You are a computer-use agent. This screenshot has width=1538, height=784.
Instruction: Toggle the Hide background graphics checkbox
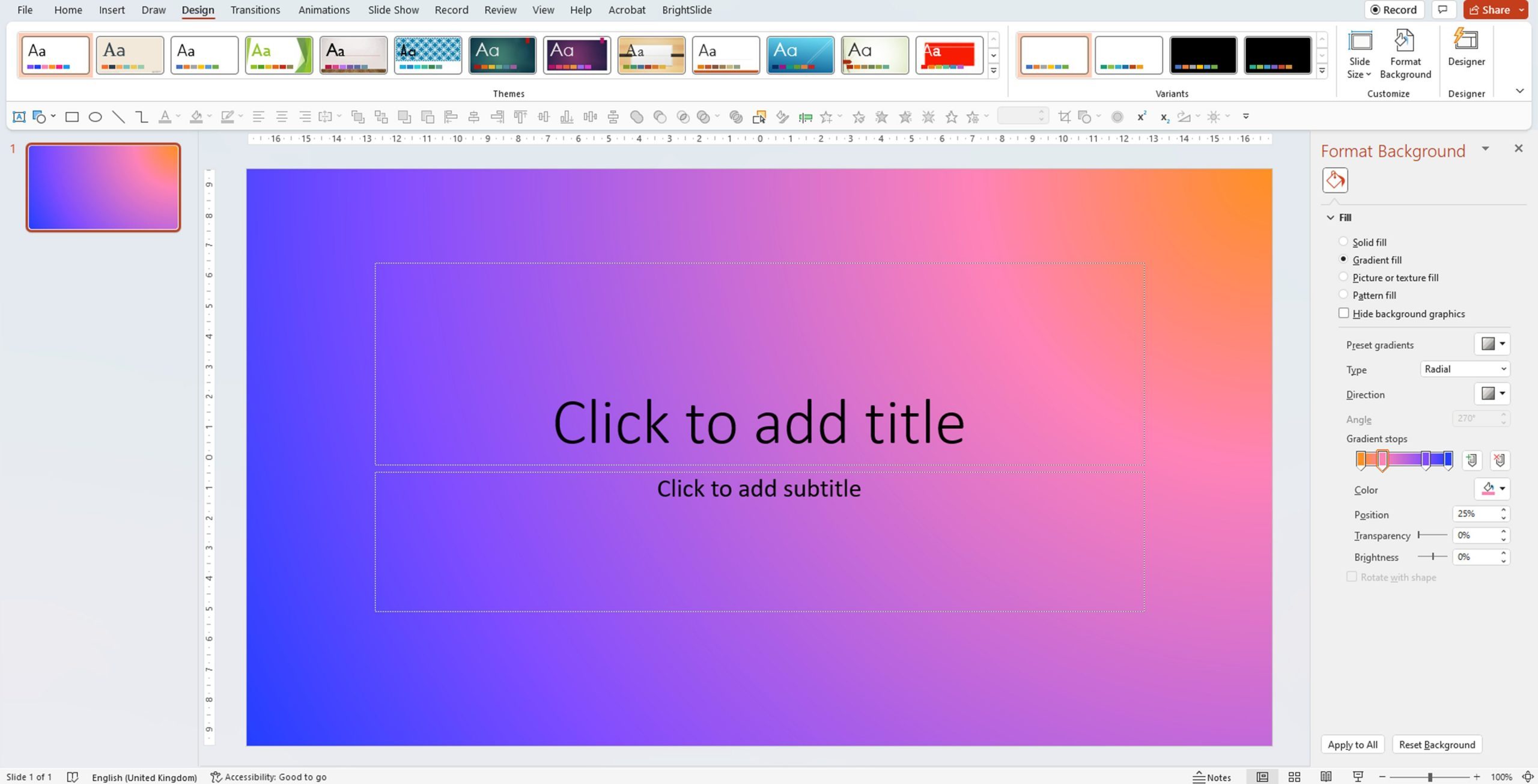tap(1344, 314)
